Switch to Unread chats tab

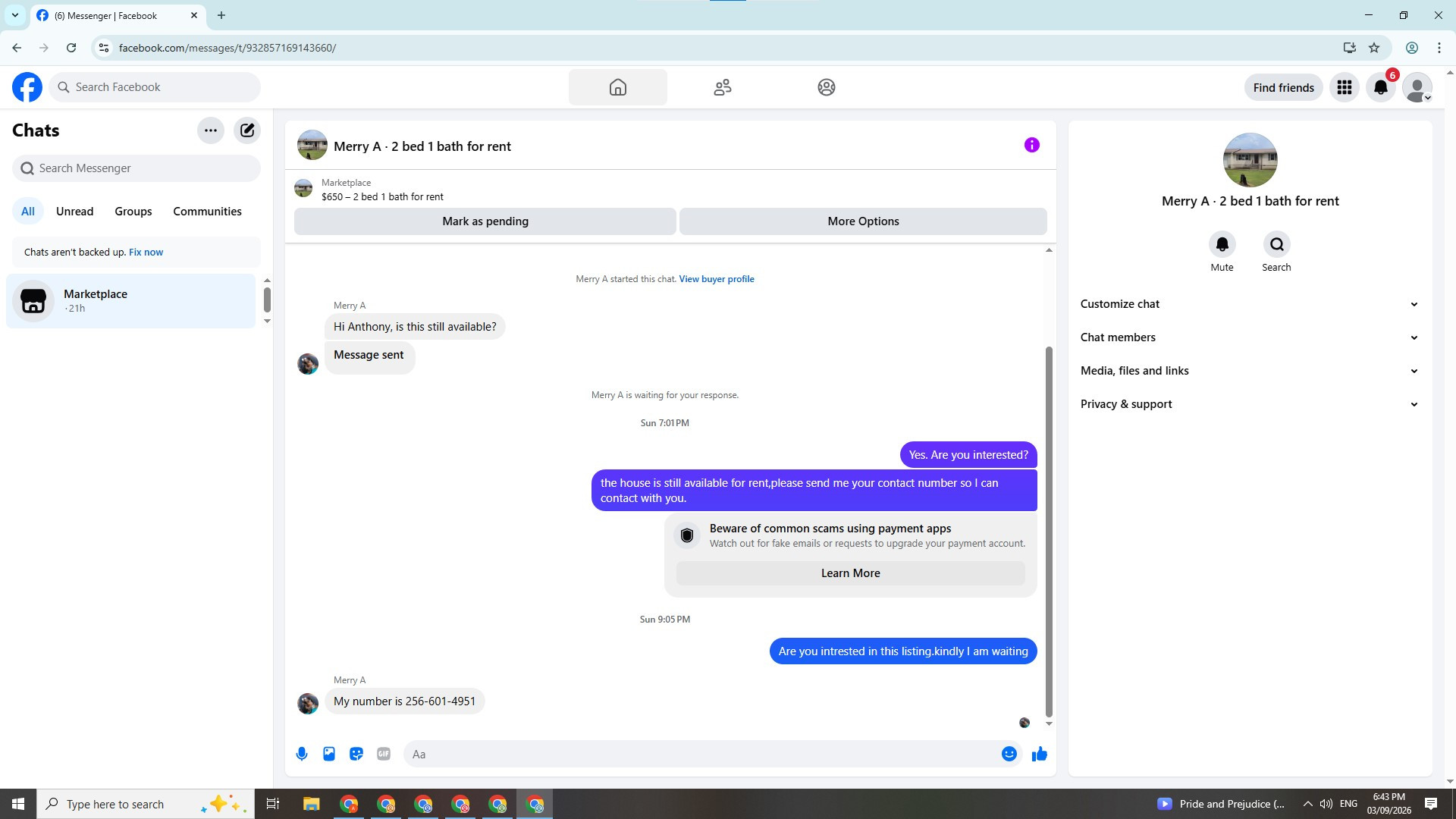coord(74,212)
